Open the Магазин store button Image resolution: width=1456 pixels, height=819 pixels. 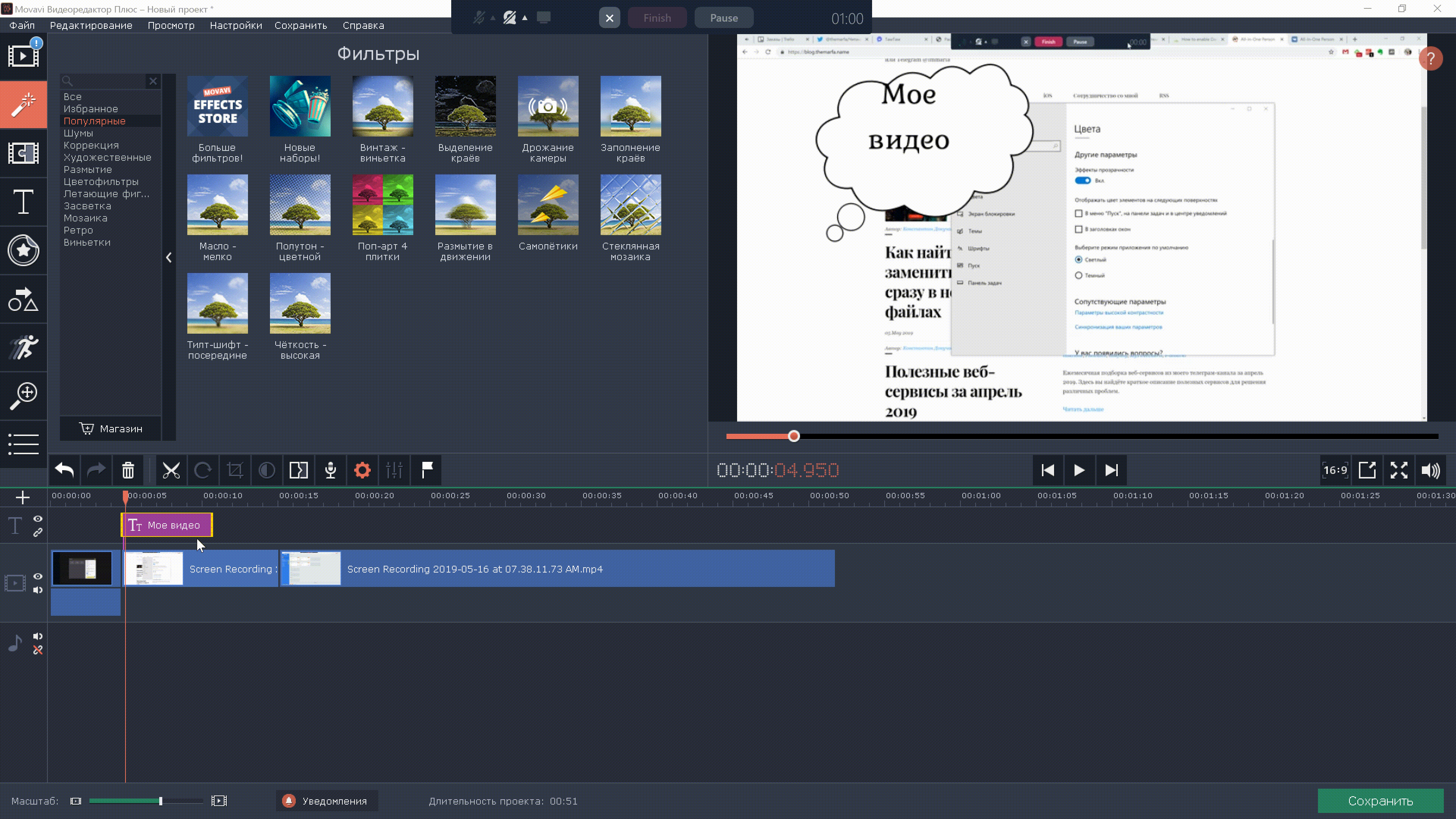[x=111, y=429]
